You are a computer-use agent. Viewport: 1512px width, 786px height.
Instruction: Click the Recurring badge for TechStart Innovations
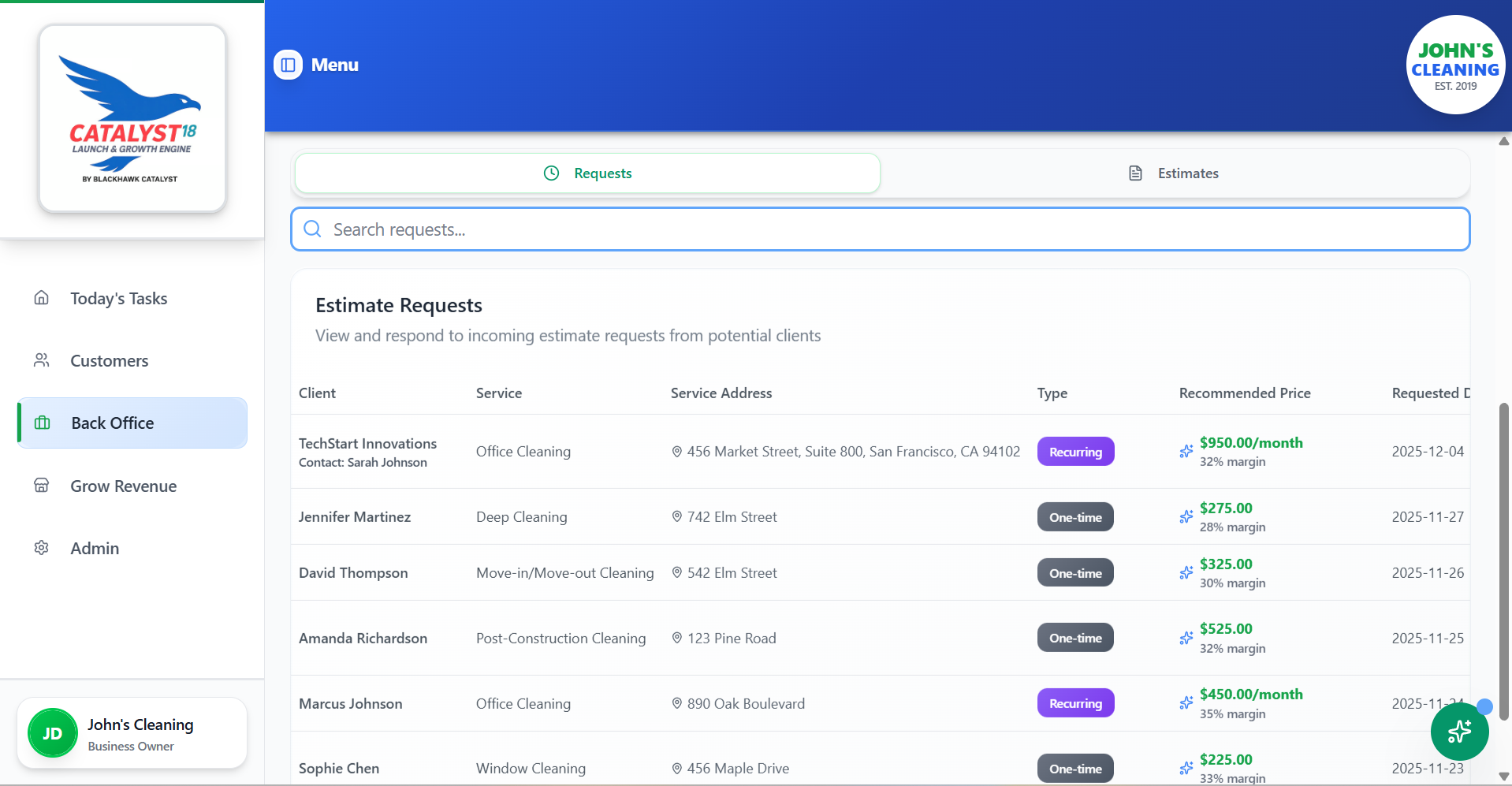[1075, 451]
